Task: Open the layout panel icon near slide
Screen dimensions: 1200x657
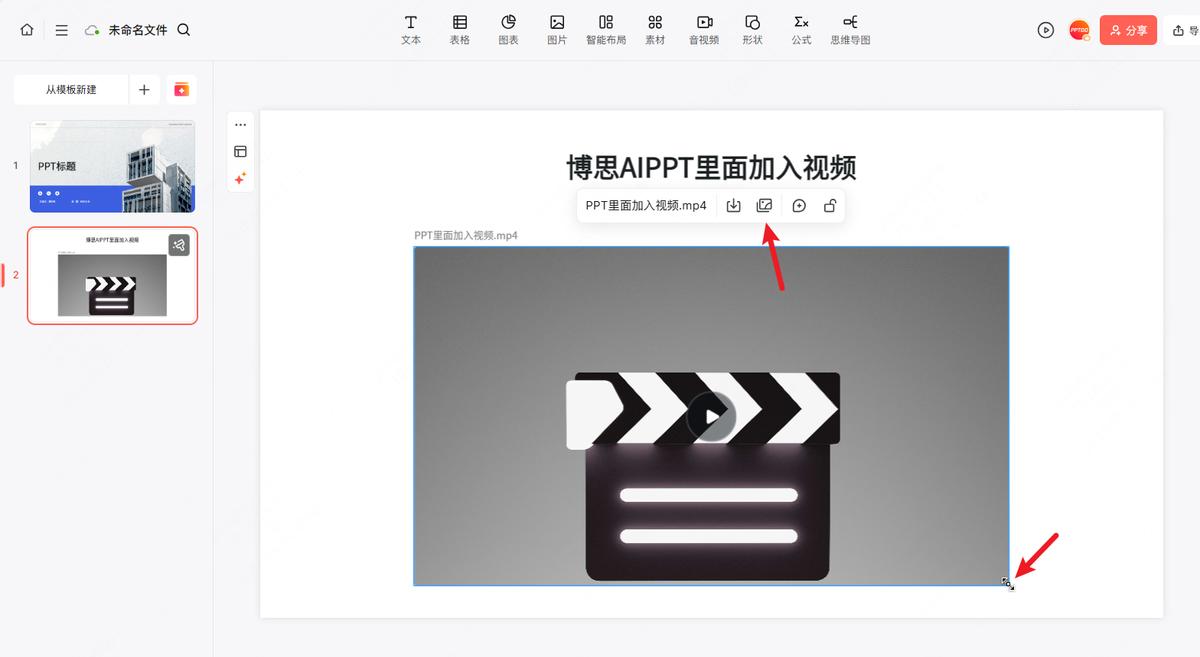Action: [240, 151]
